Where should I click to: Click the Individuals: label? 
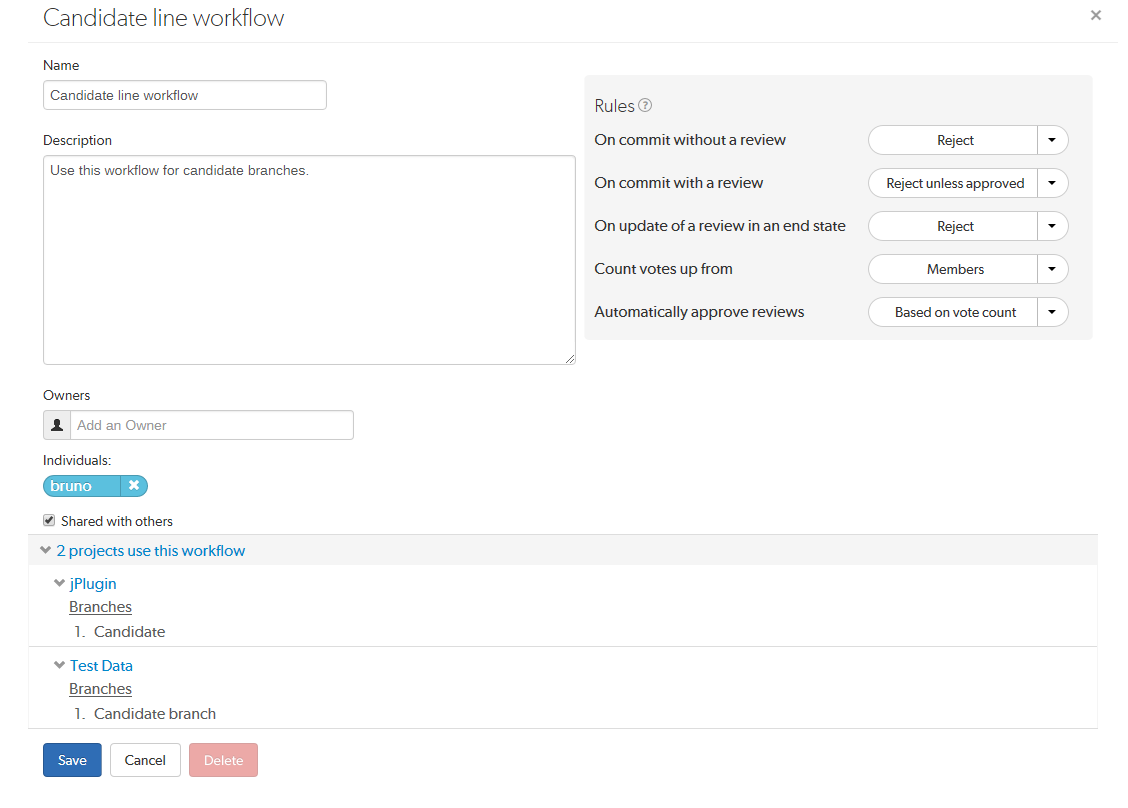tap(77, 460)
